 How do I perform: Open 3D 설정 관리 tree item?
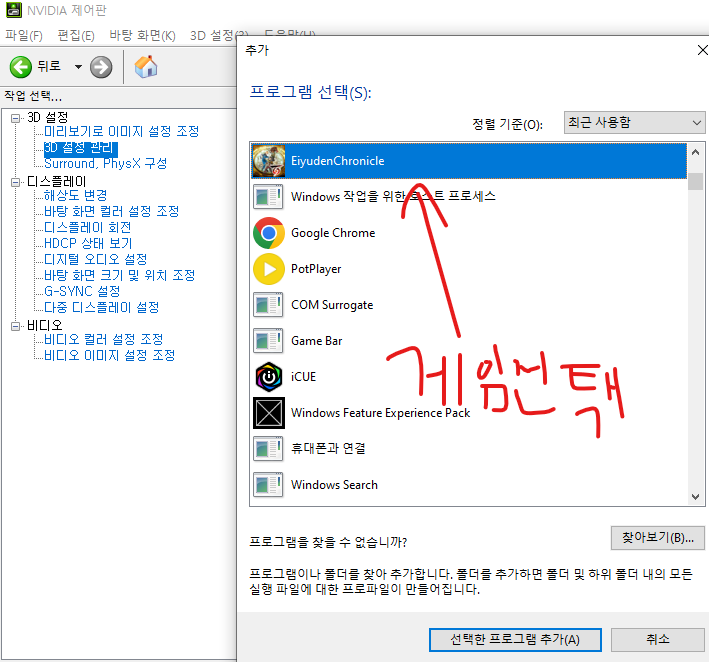coord(80,148)
